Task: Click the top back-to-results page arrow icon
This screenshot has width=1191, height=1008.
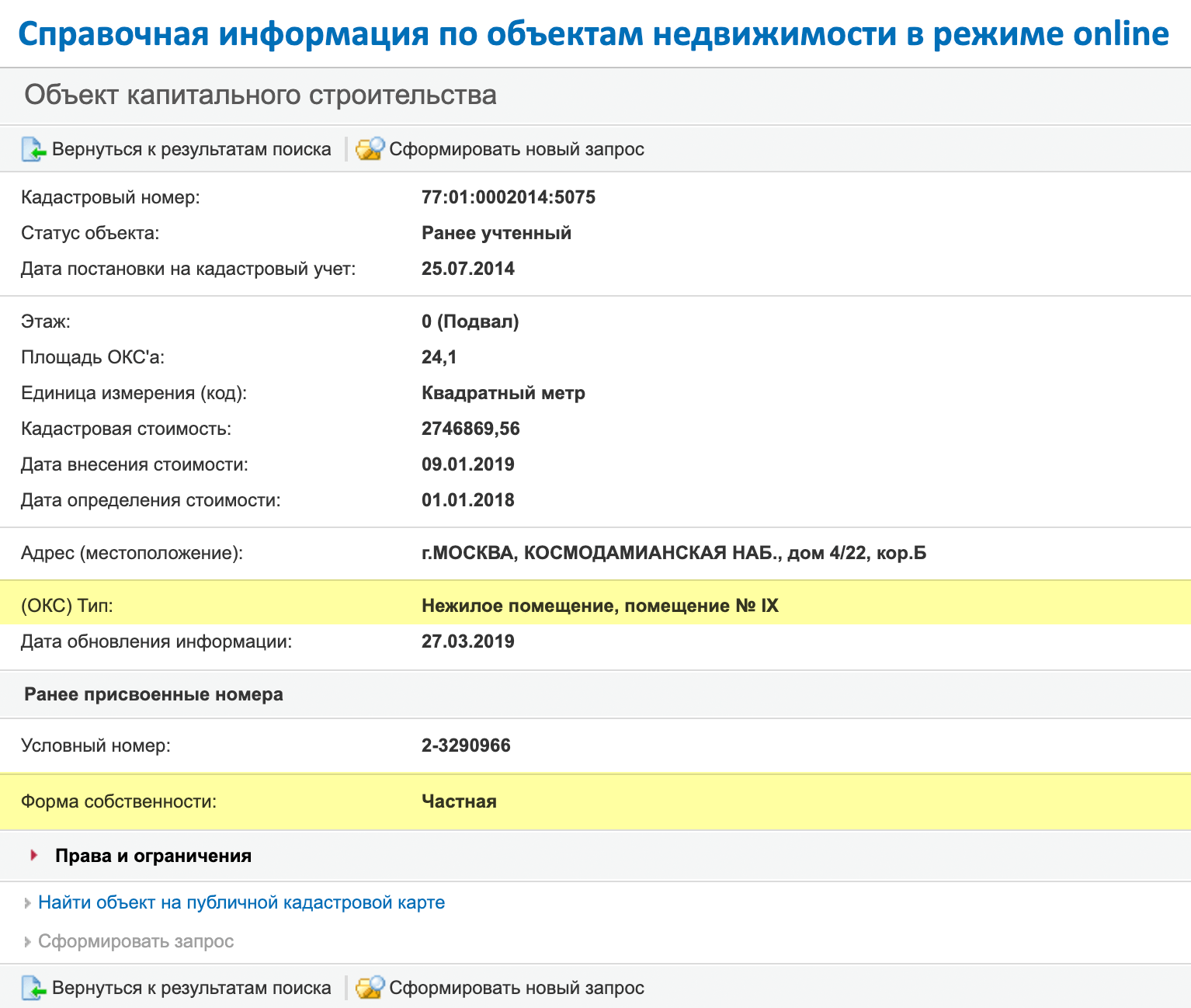Action: click(x=33, y=149)
